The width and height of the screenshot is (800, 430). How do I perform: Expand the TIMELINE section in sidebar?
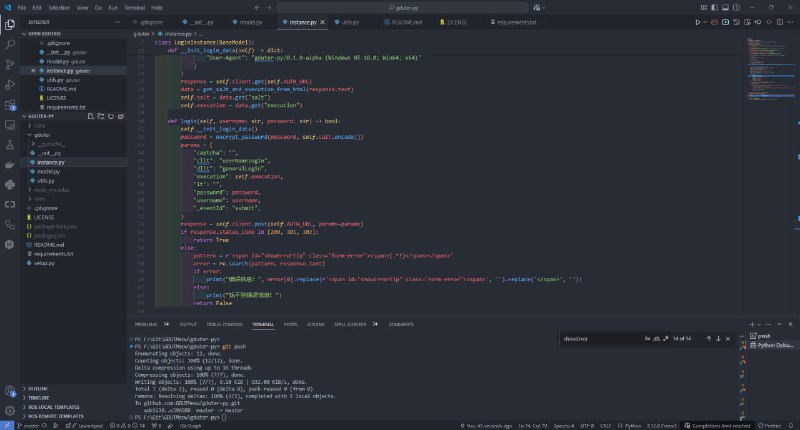click(x=40, y=397)
